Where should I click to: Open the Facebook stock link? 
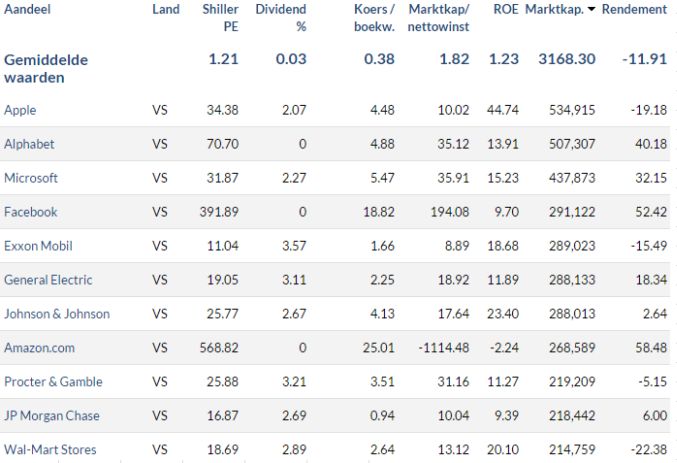(30, 212)
